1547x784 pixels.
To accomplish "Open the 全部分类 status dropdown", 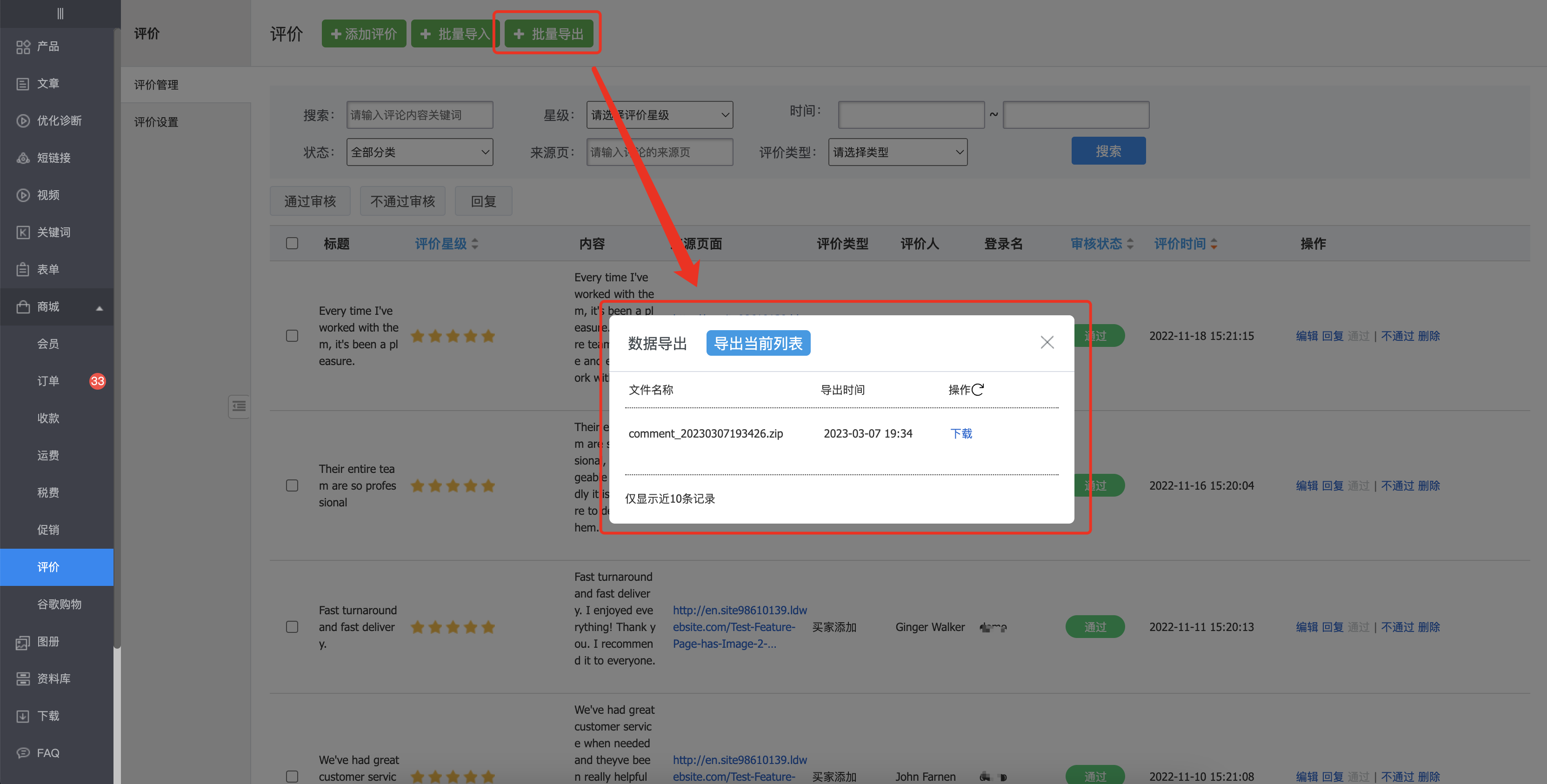I will pyautogui.click(x=419, y=152).
